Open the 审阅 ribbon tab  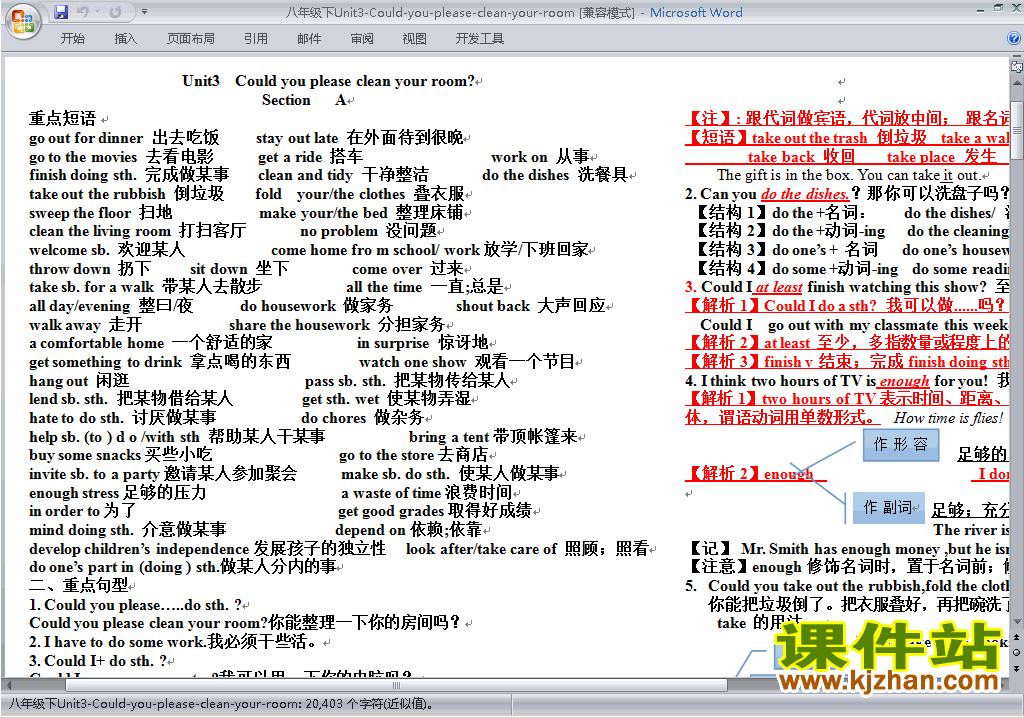(361, 39)
